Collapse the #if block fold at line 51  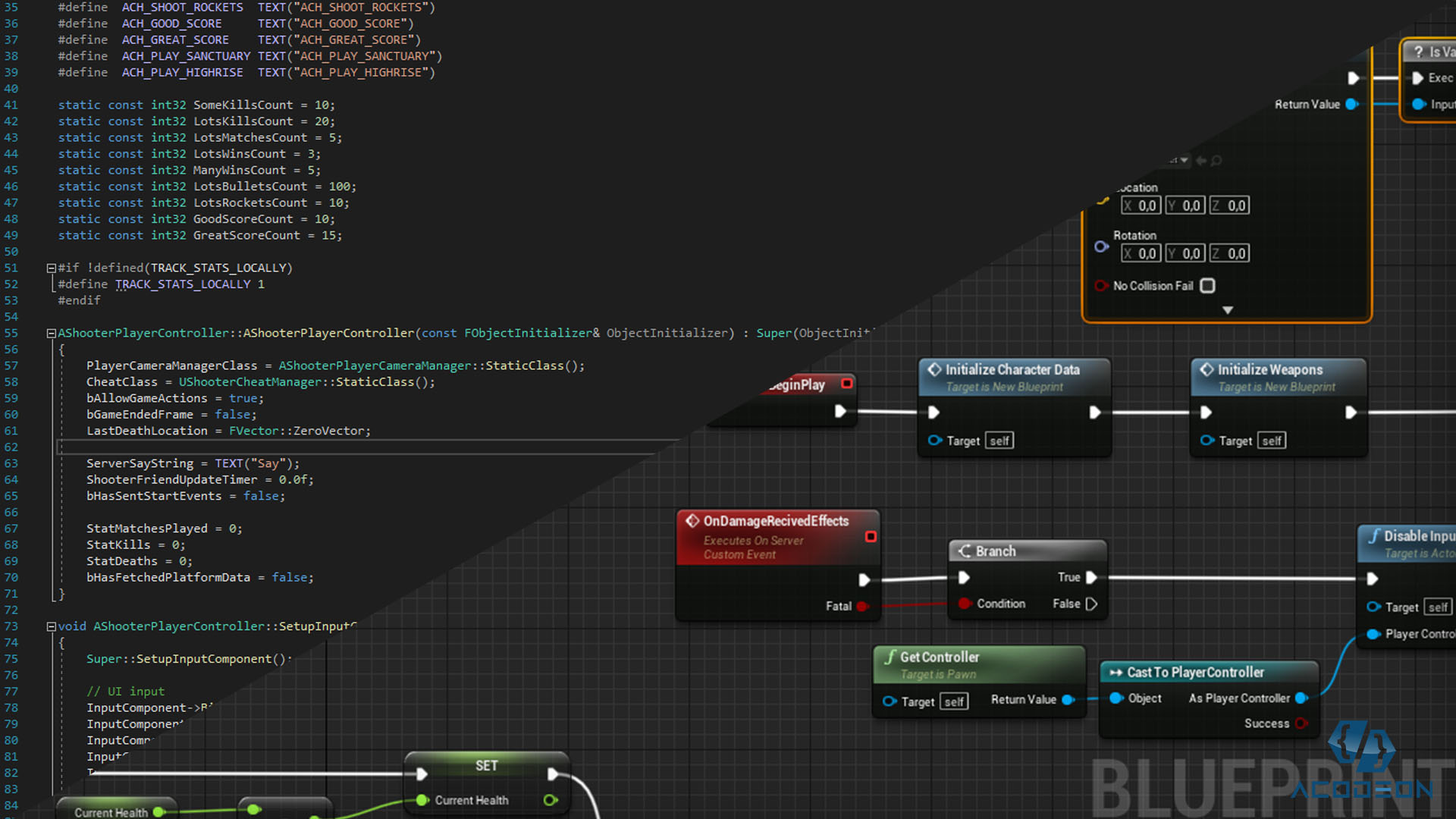pos(51,268)
